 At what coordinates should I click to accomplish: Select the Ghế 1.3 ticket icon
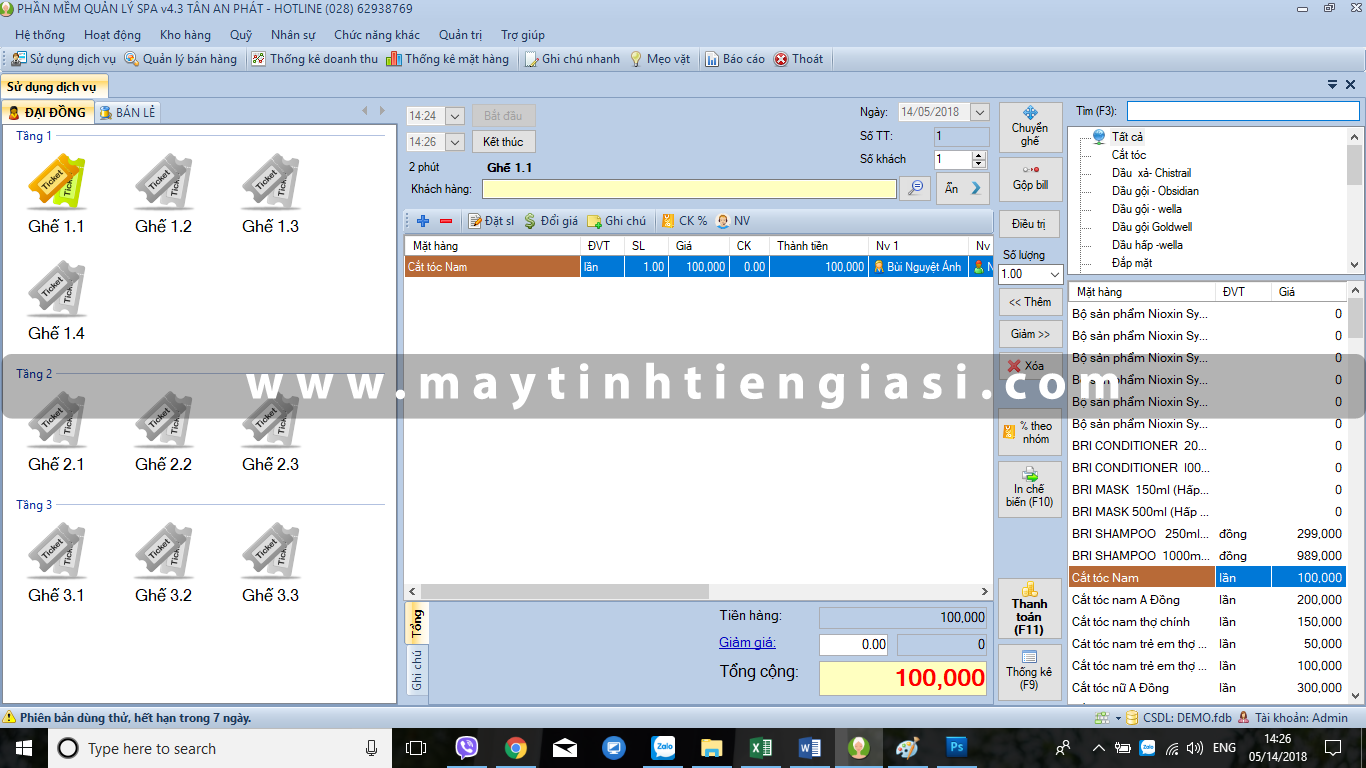(270, 183)
